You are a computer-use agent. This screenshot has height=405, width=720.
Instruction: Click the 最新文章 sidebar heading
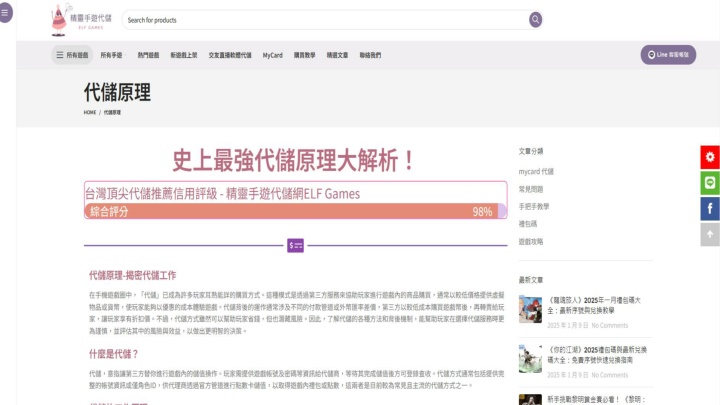click(x=531, y=280)
